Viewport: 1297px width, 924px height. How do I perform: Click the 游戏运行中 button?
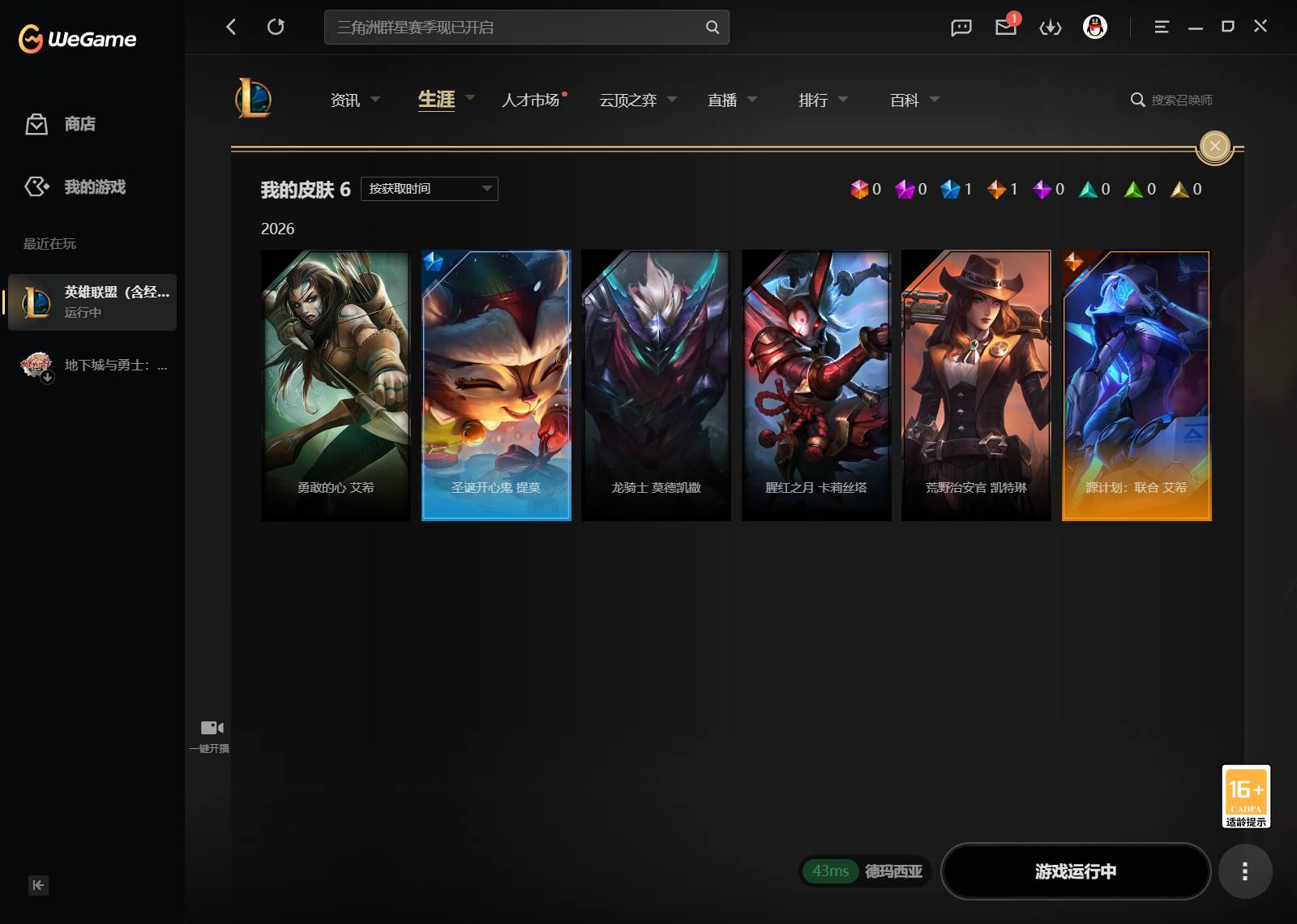point(1076,871)
